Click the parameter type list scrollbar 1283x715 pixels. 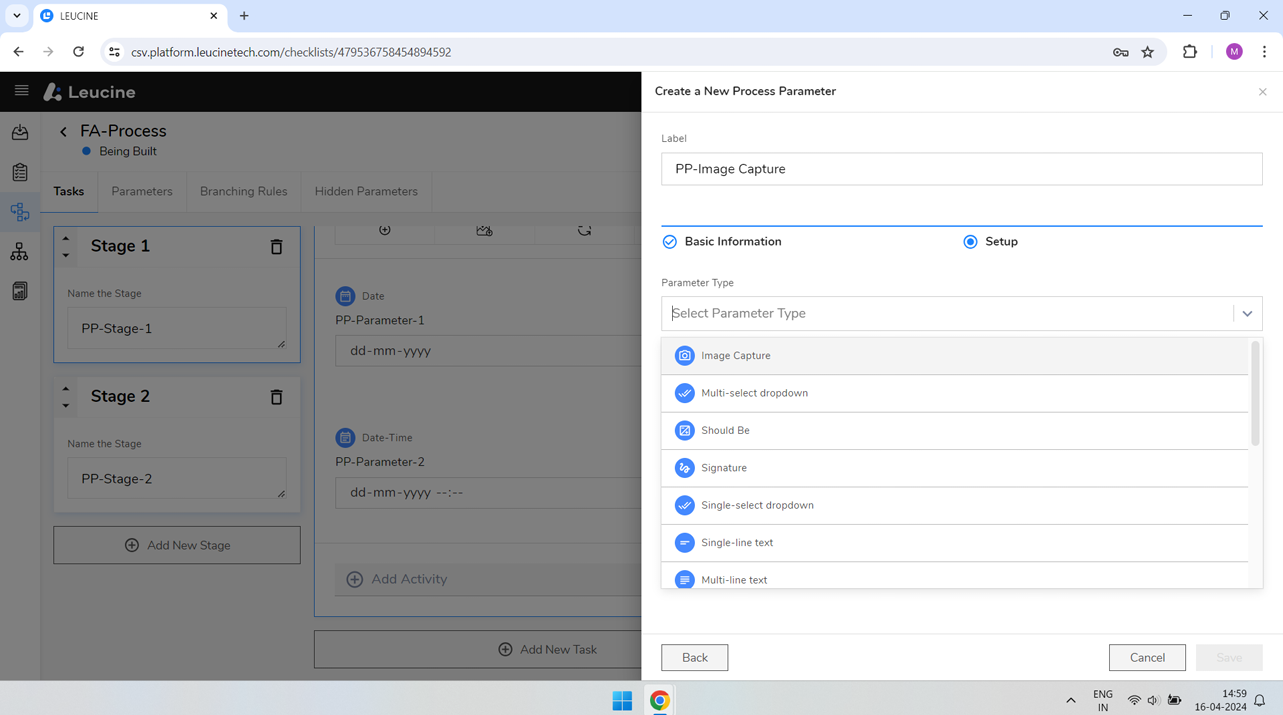(x=1255, y=394)
